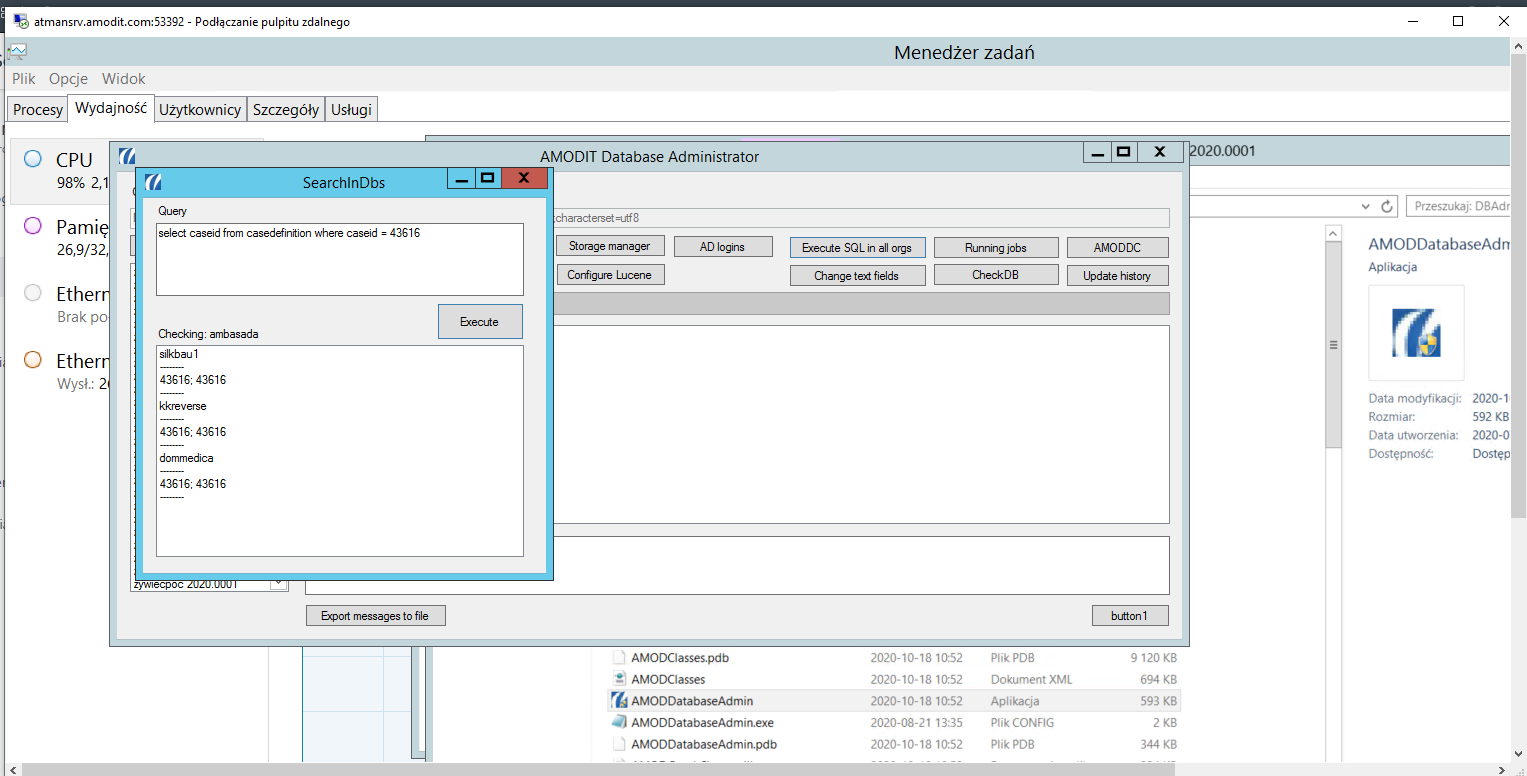Expand the Explorer address bar dropdown

(x=1366, y=206)
